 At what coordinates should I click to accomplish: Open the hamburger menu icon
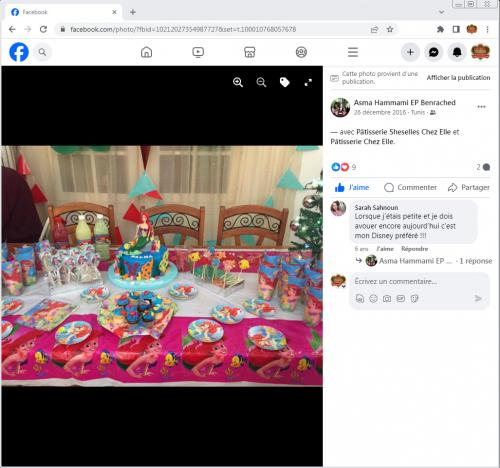click(353, 52)
